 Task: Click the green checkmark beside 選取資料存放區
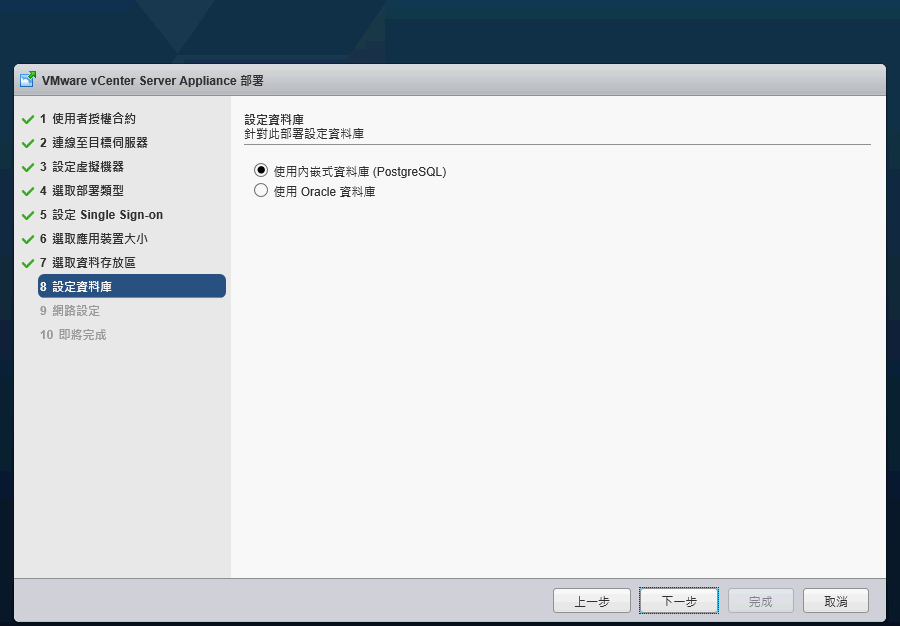tap(28, 263)
